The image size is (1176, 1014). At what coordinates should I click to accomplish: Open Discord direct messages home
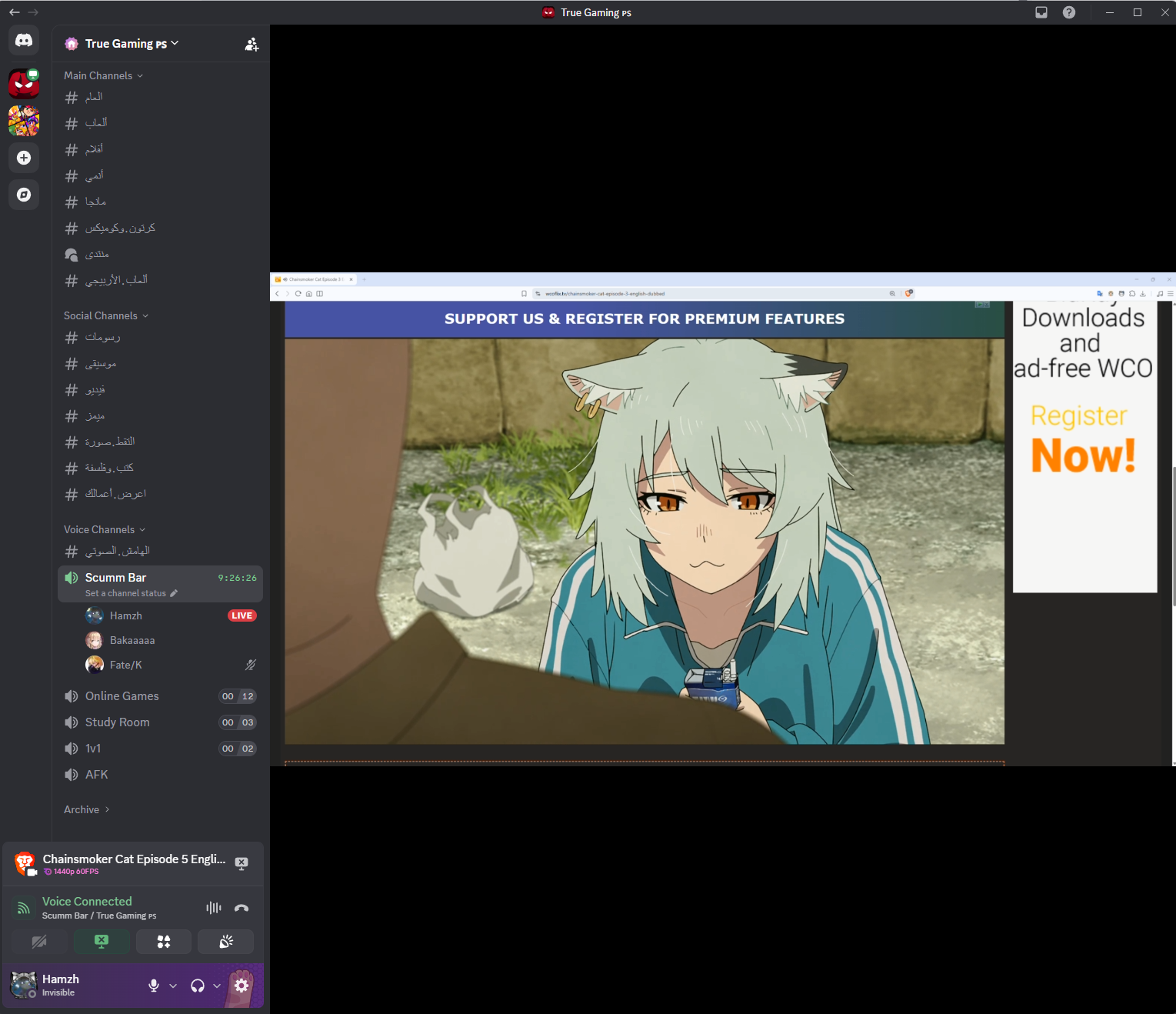pyautogui.click(x=24, y=40)
